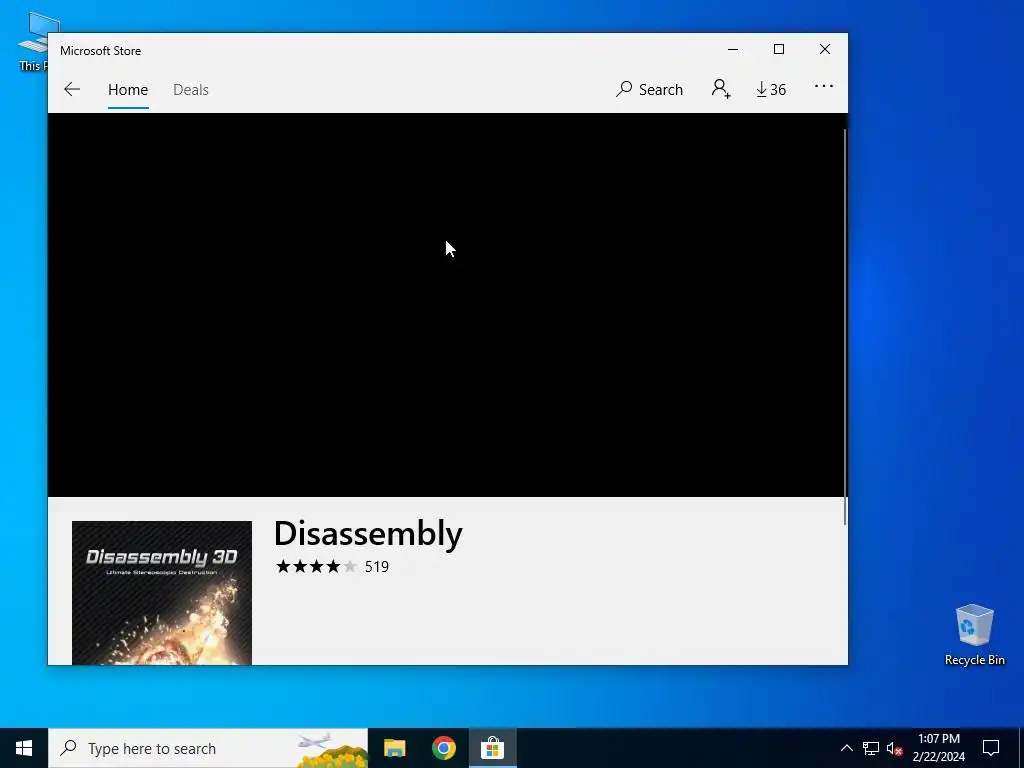This screenshot has width=1024, height=768.
Task: Launch Google Chrome from the taskbar
Action: 443,748
